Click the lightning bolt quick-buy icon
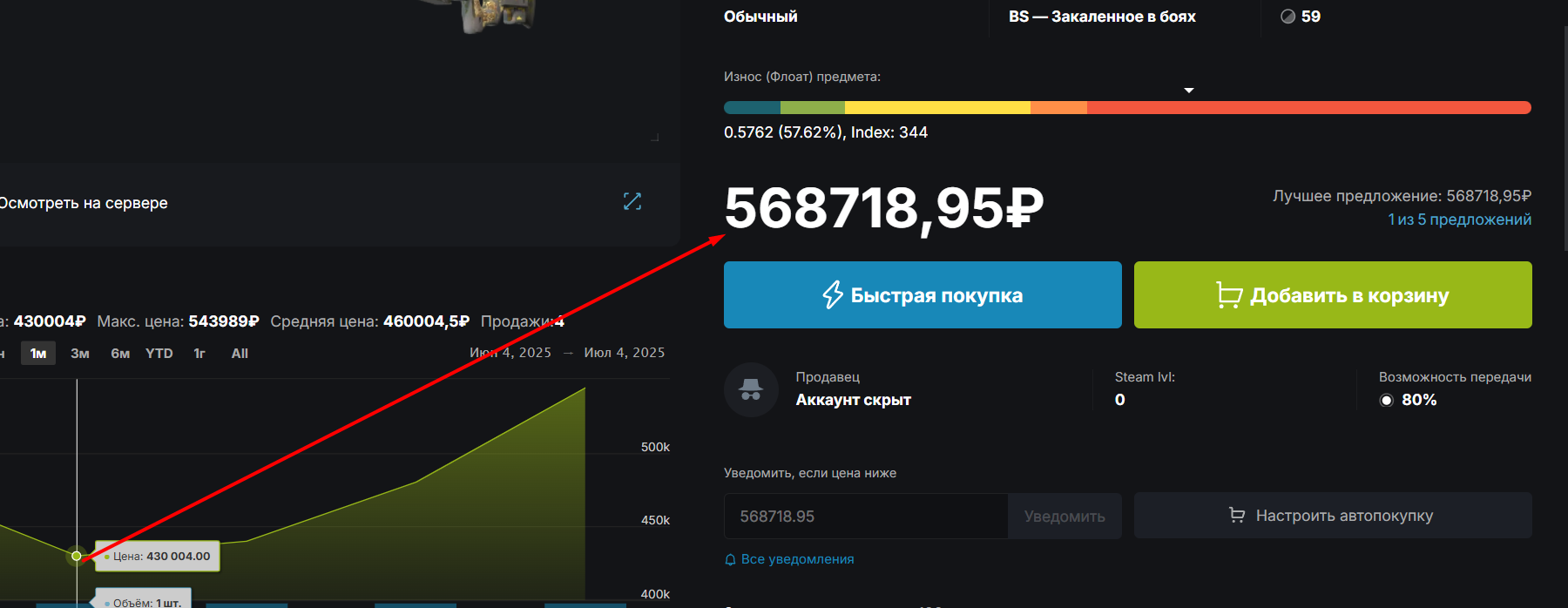Viewport: 1568px width, 608px height. (x=833, y=295)
